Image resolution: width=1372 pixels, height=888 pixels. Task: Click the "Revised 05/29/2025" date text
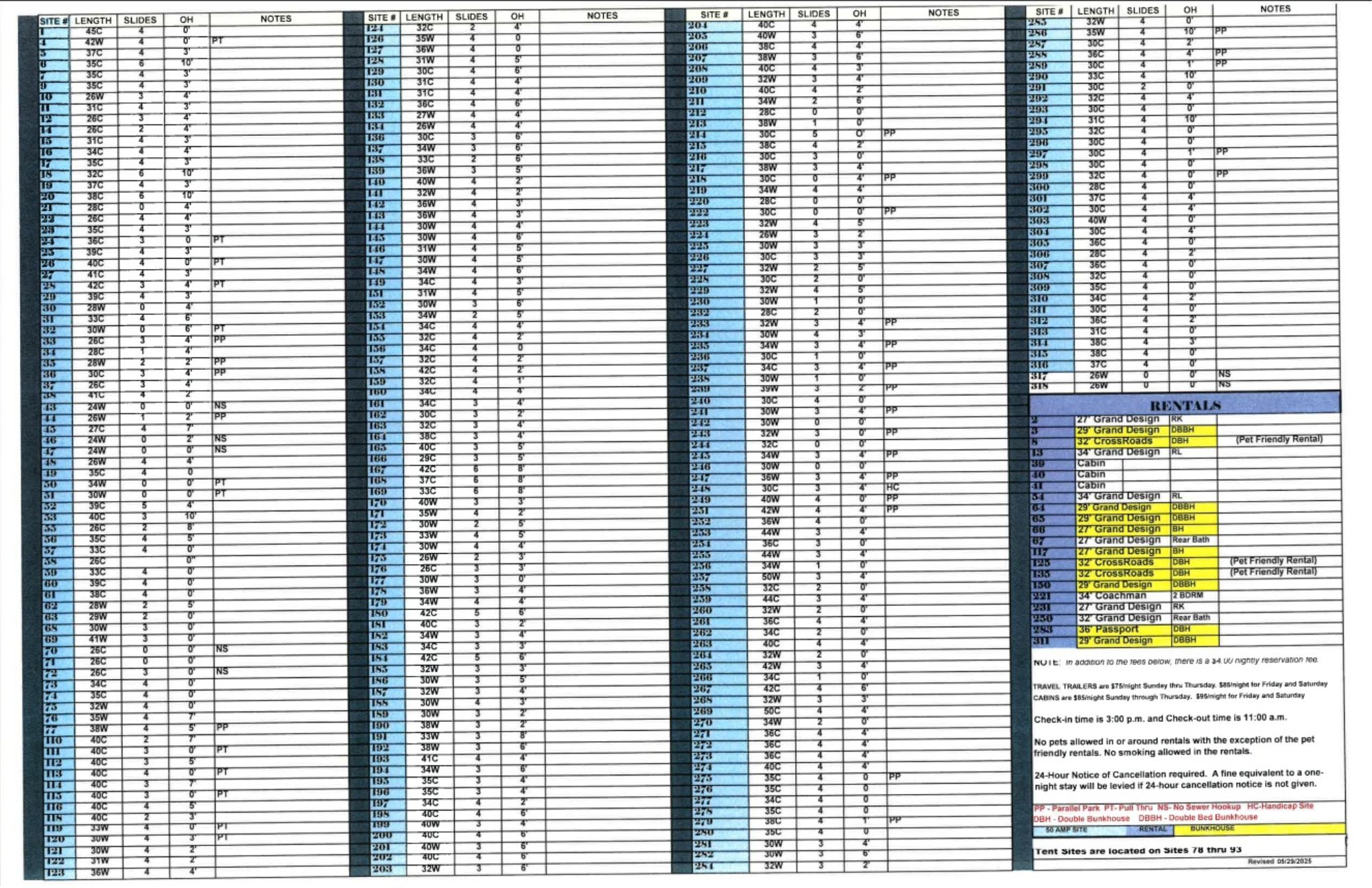1279,861
